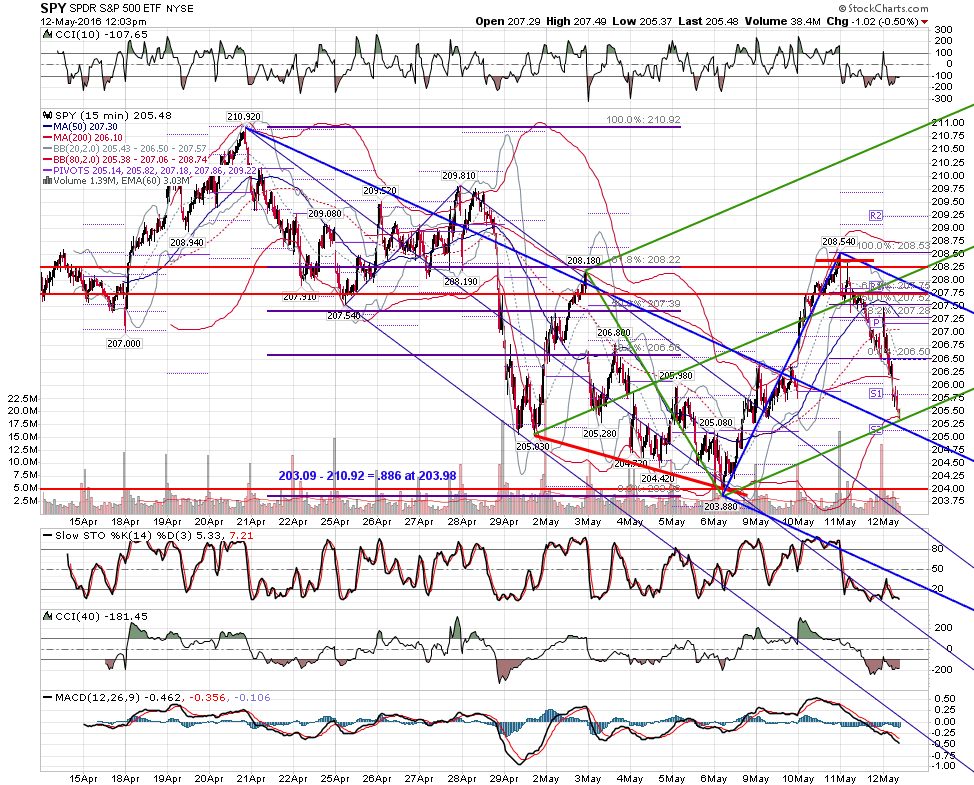
Task: Select the P pivot point marker
Action: (876, 322)
